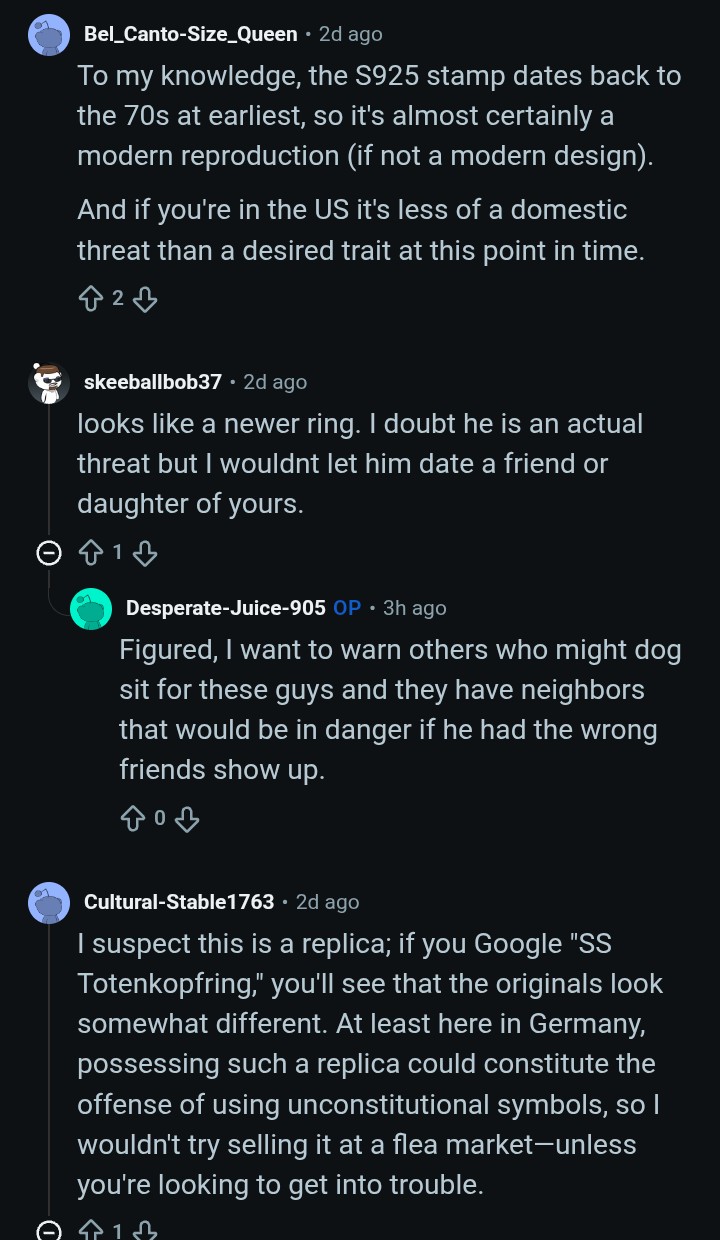Image resolution: width=720 pixels, height=1240 pixels.
Task: Open Desperate-Juice-905's avatar
Action: click(x=91, y=608)
